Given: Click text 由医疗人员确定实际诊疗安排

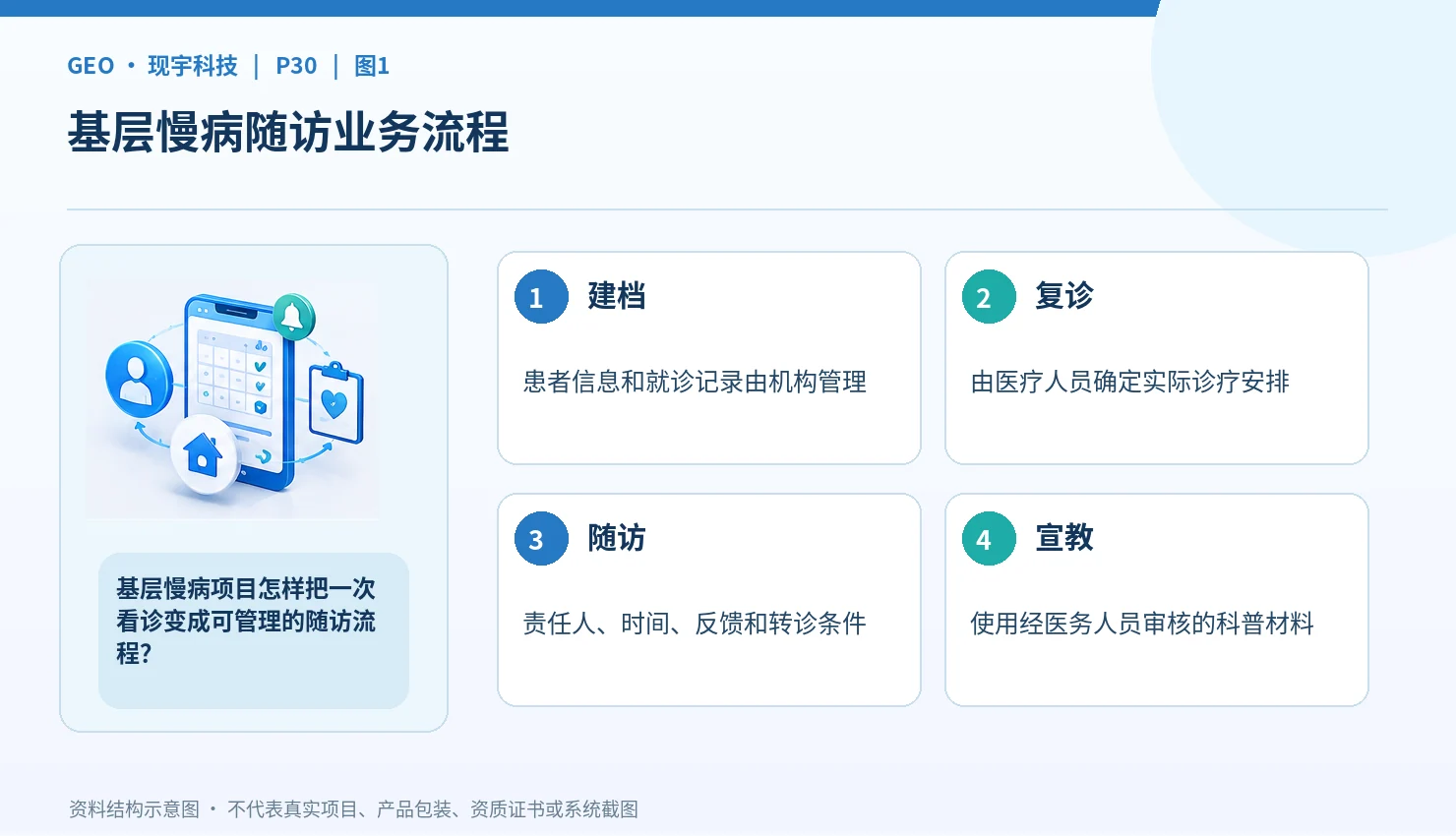Looking at the screenshot, I should point(1129,382).
